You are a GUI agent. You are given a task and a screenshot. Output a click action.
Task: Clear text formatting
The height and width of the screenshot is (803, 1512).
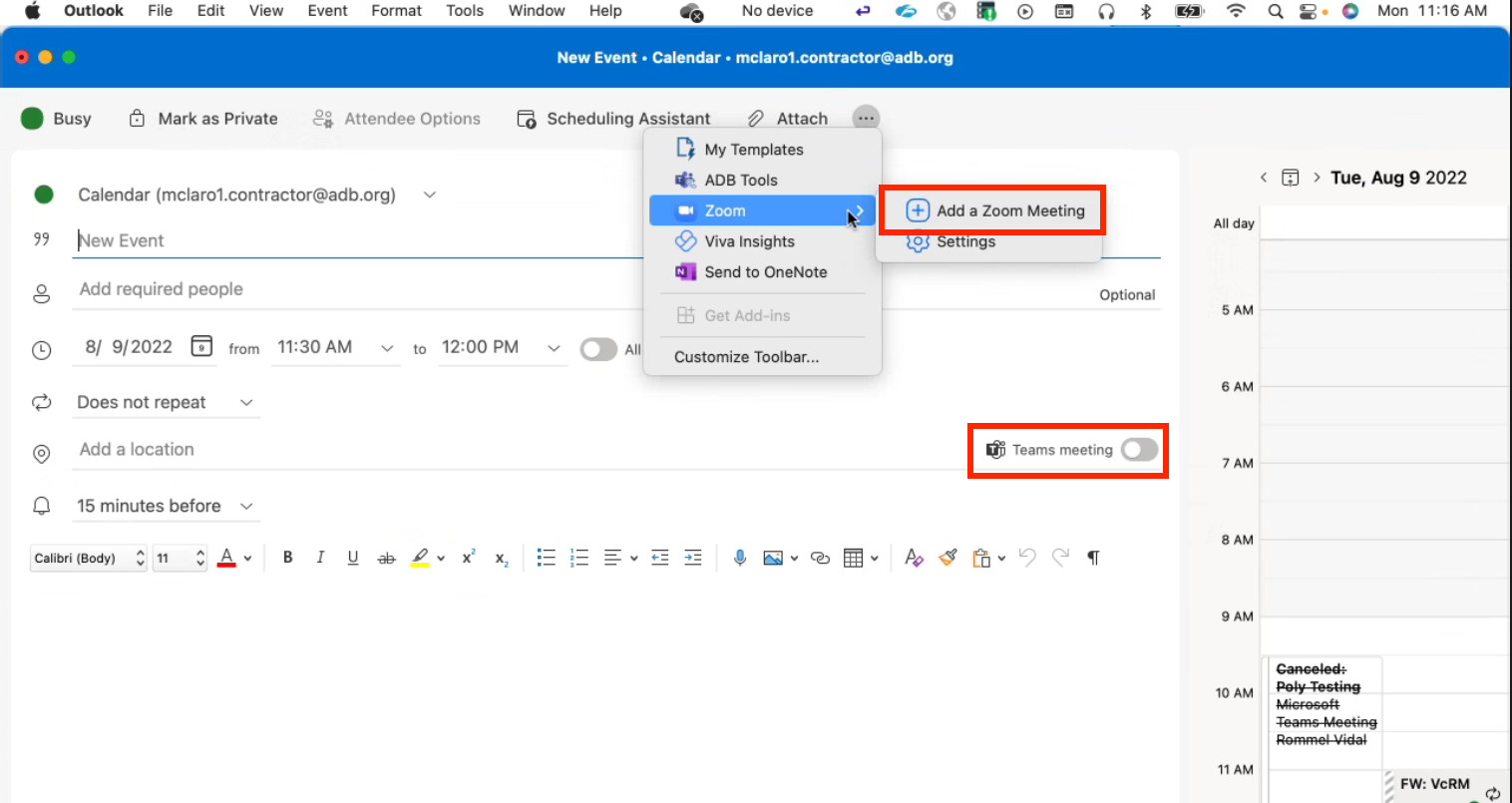[914, 558]
